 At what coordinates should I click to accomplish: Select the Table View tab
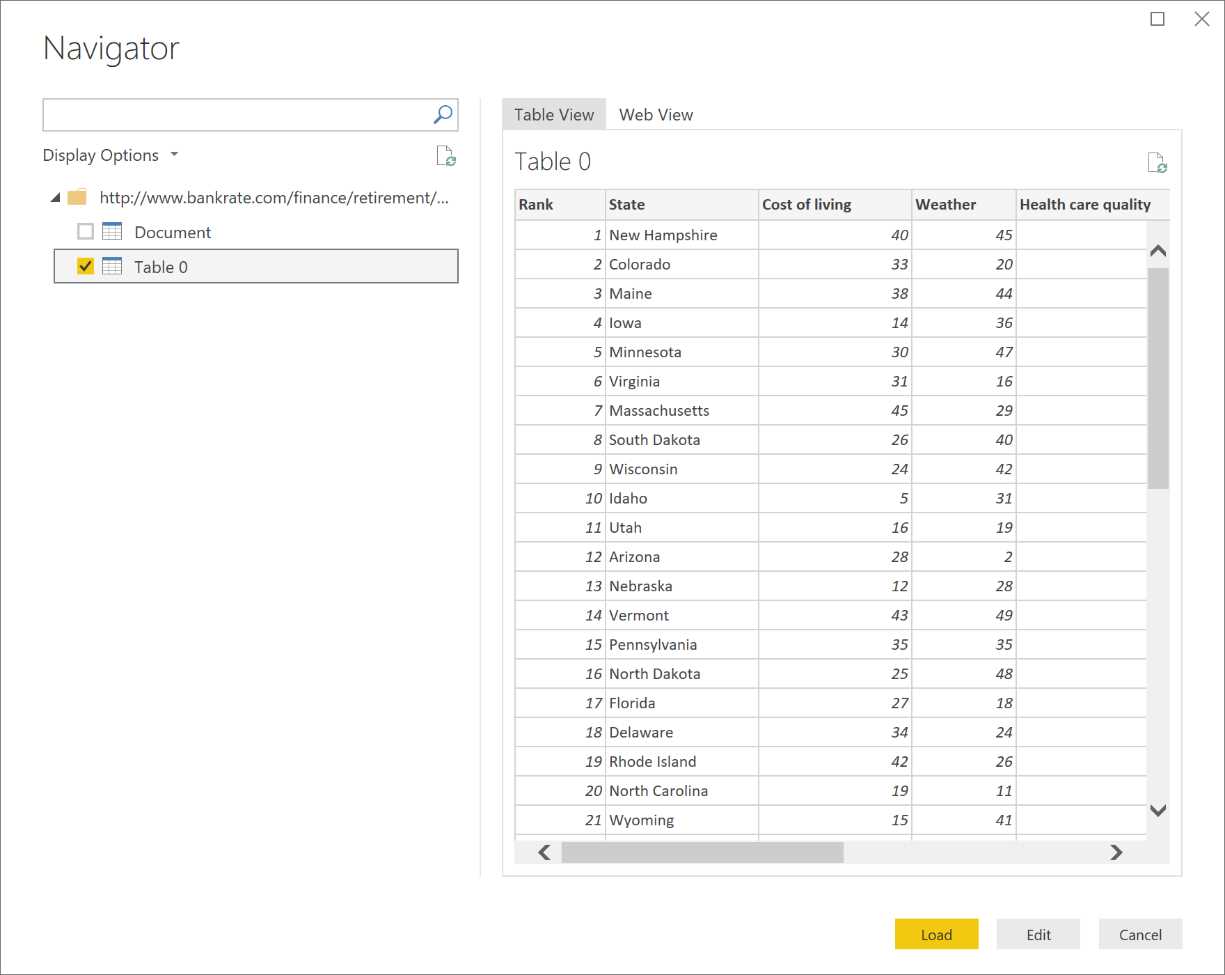pos(553,114)
